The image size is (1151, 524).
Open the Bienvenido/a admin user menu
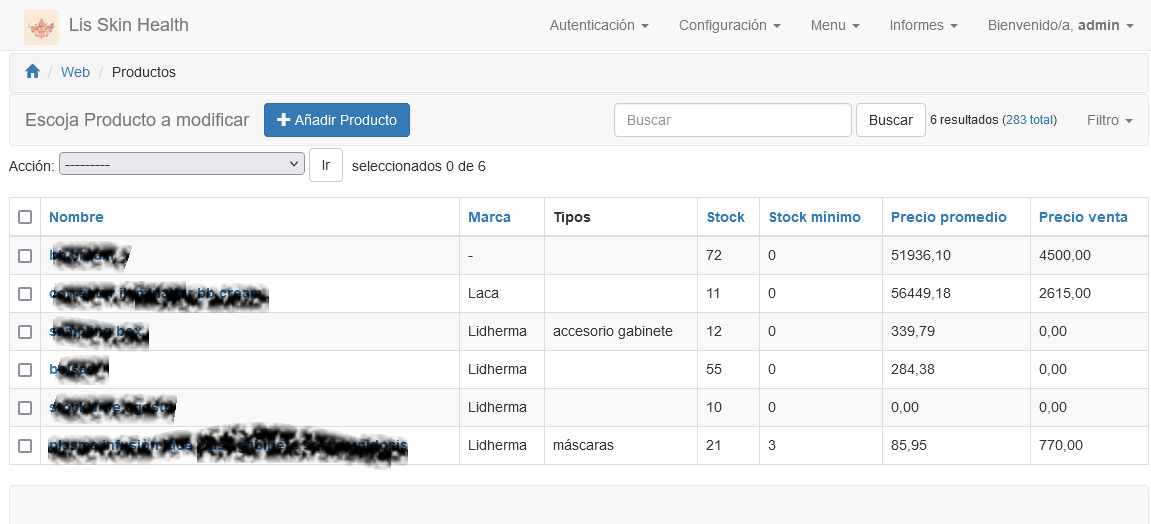pos(1060,25)
